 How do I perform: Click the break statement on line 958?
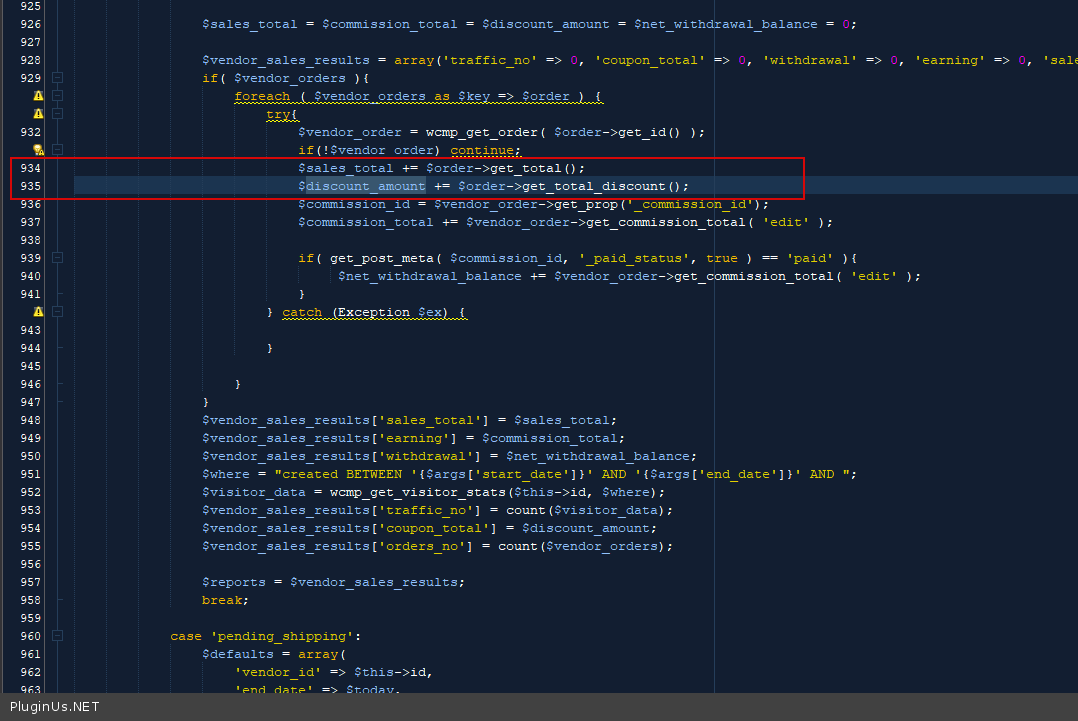(224, 600)
